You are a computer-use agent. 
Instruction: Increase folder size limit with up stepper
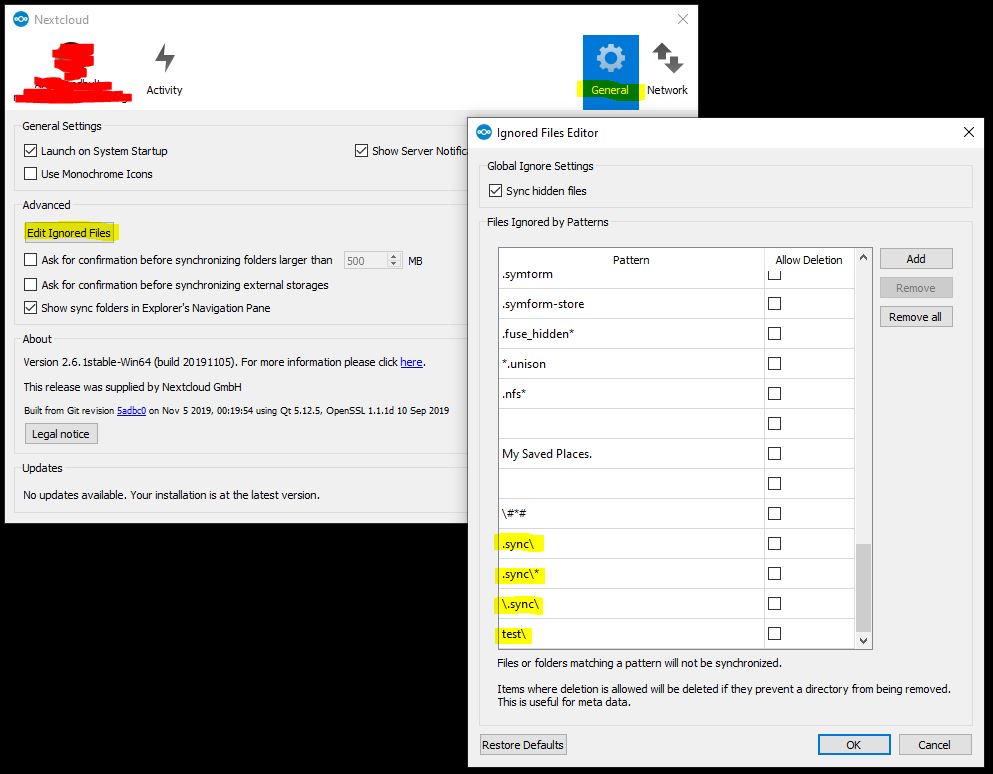pyautogui.click(x=393, y=257)
